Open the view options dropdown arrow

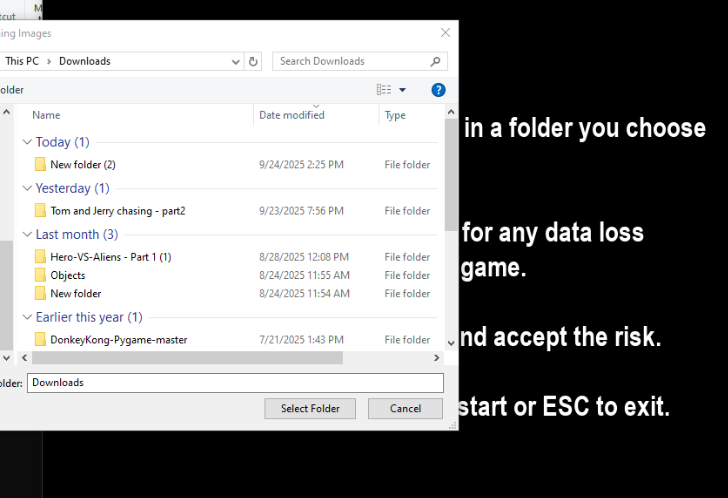tap(403, 90)
